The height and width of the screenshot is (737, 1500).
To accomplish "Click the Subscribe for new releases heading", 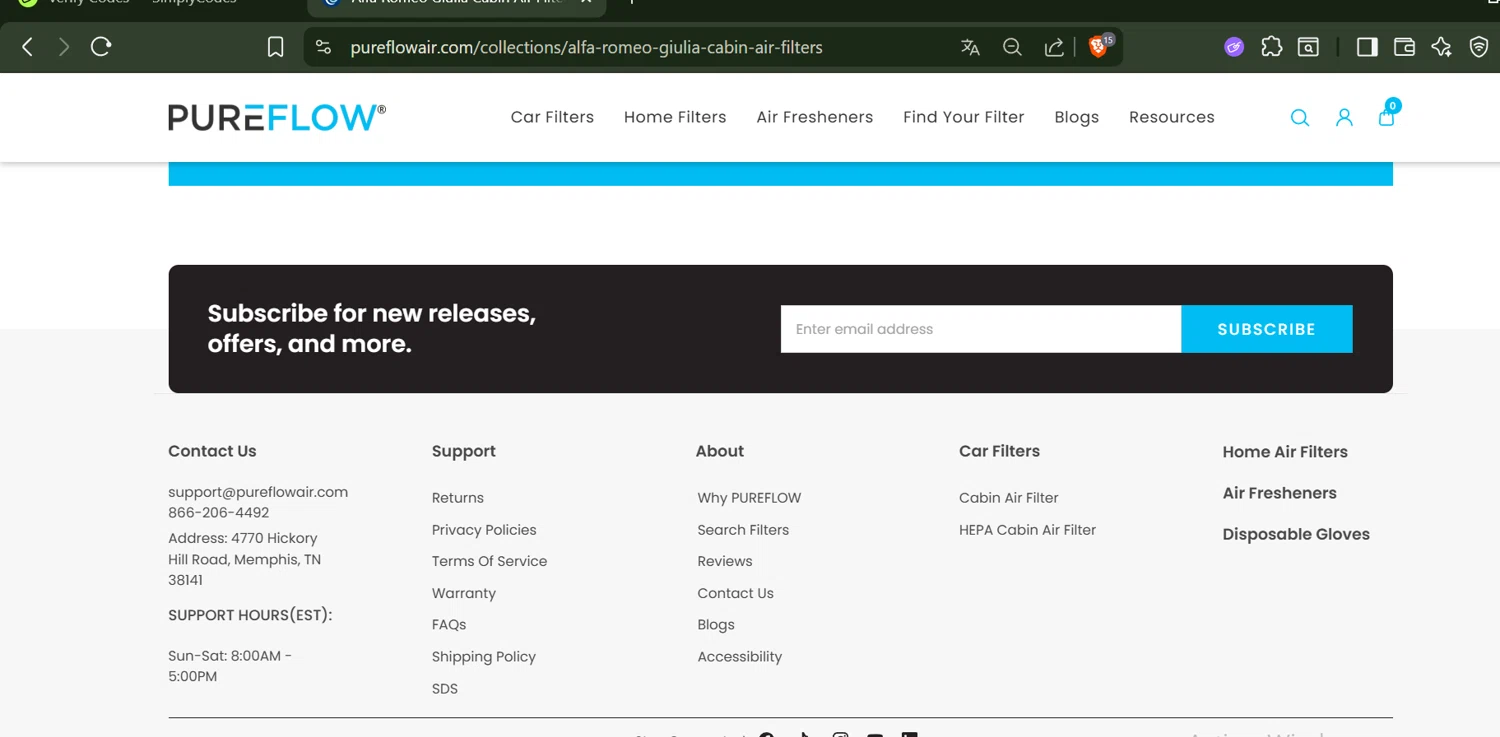I will pos(372,328).
